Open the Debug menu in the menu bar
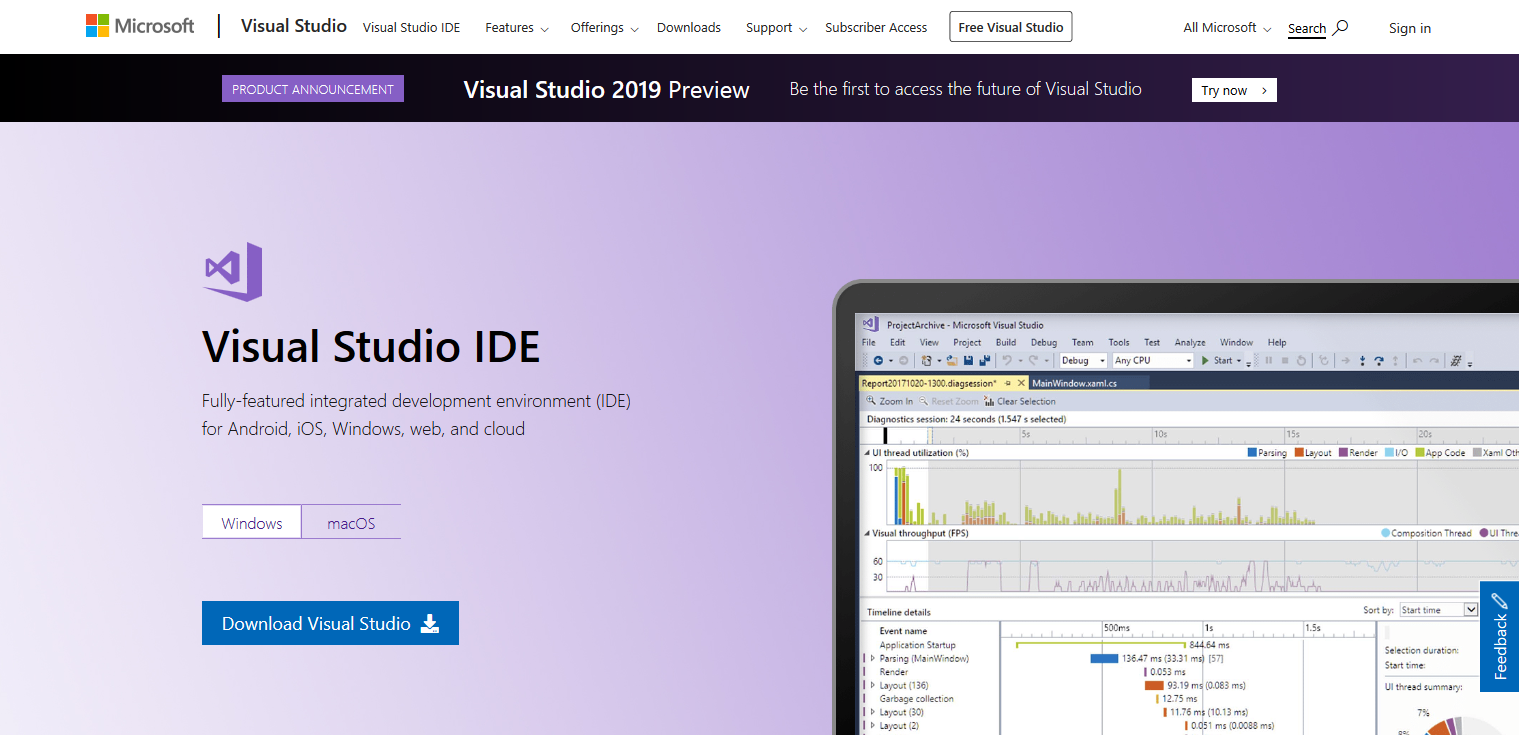The height and width of the screenshot is (735, 1519). click(x=1044, y=342)
